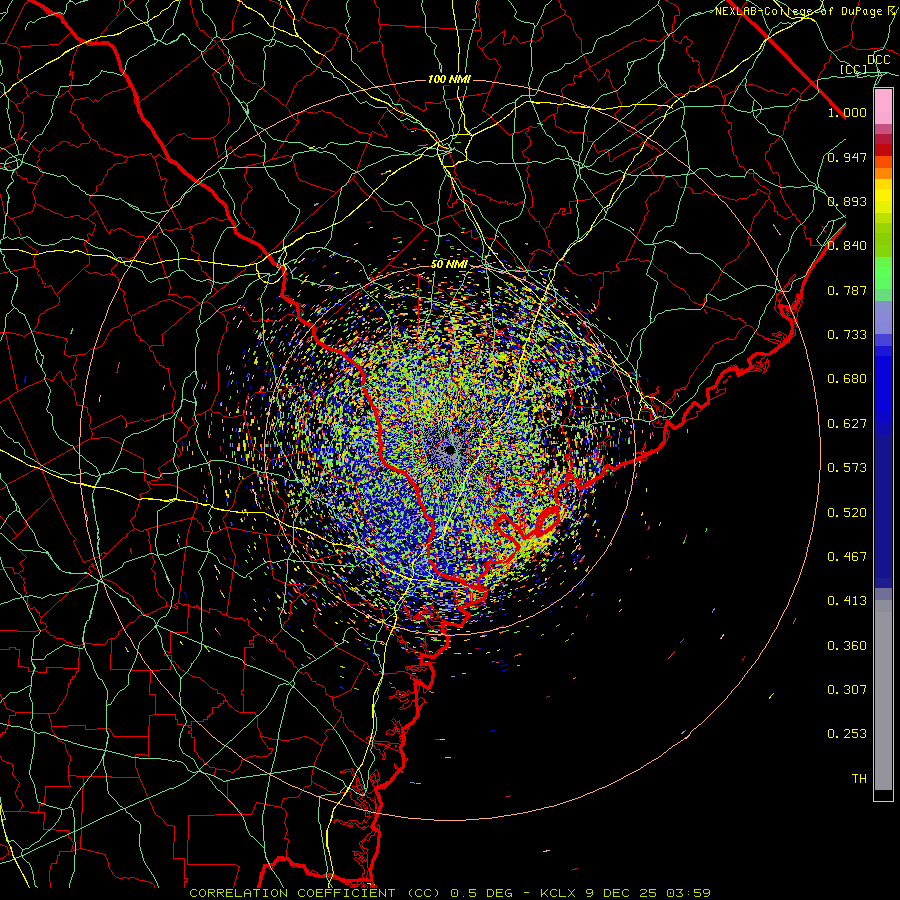Click the gray segment of the color bar
Viewport: 900px width, 900px height.
tap(883, 695)
